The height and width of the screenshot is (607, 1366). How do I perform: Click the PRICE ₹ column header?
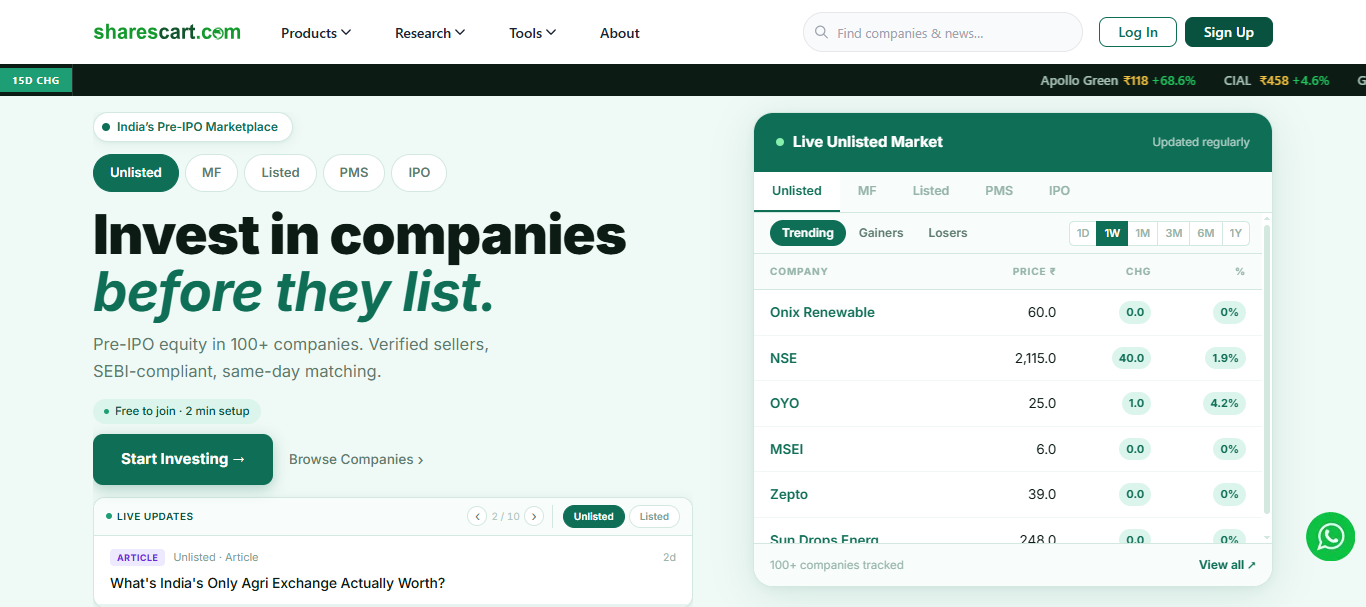[x=1033, y=272]
